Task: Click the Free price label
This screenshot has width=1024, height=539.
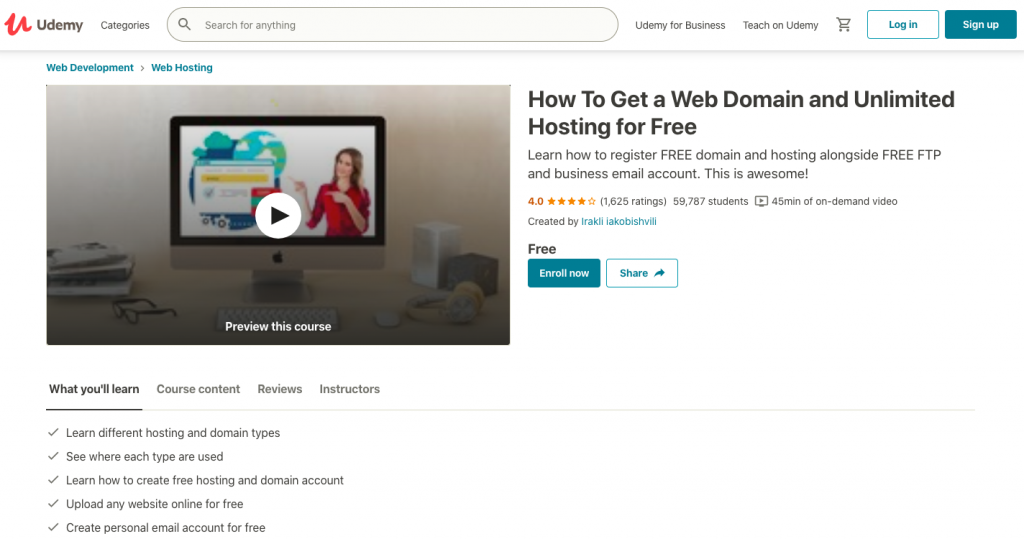Action: pyautogui.click(x=542, y=249)
